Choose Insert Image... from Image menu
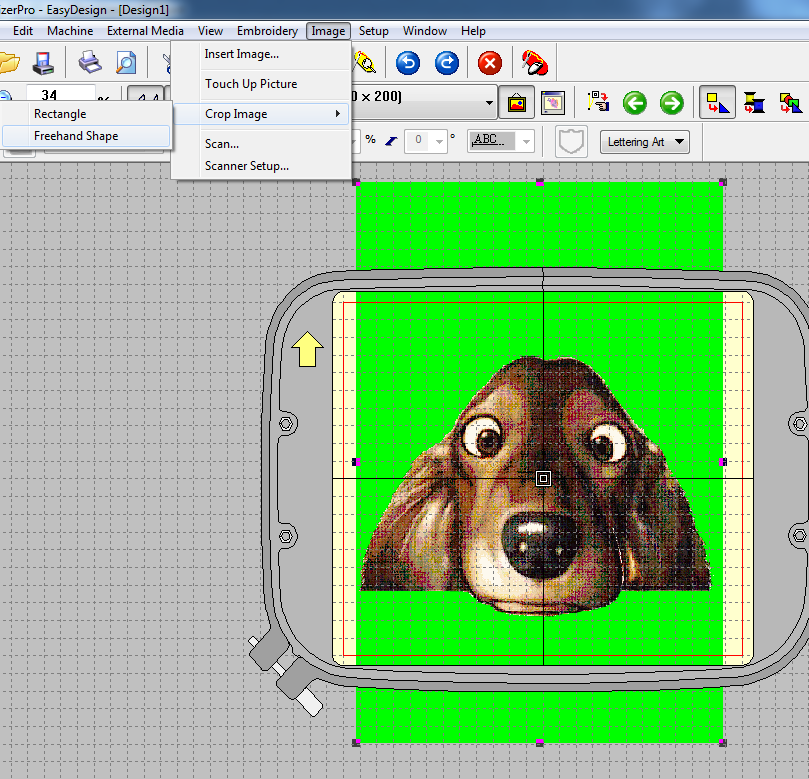This screenshot has height=779, width=809. click(262, 54)
